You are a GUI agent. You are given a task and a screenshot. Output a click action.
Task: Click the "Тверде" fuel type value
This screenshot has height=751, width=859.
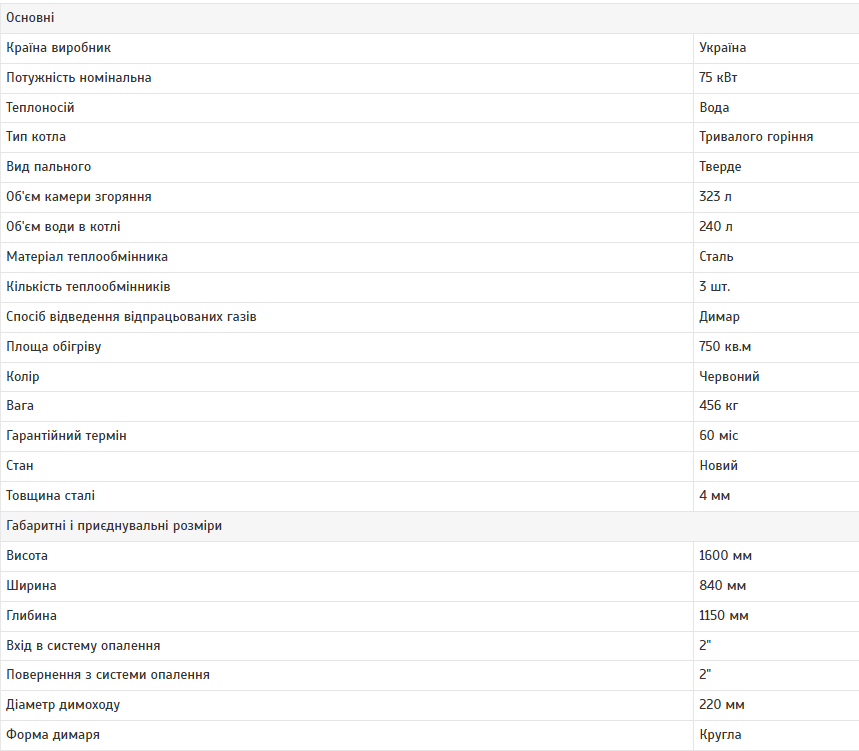click(720, 167)
